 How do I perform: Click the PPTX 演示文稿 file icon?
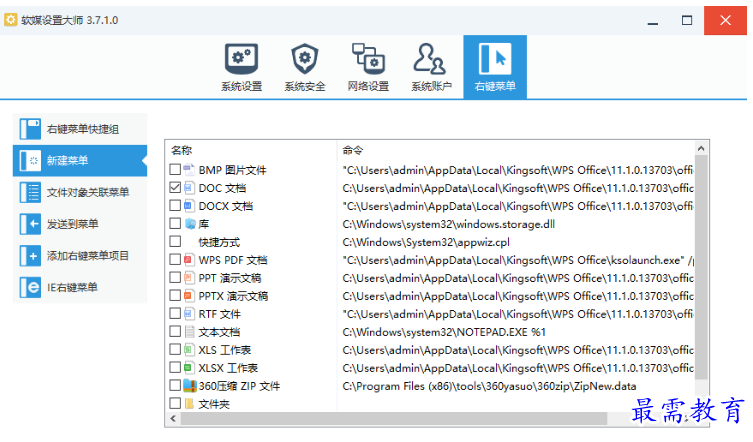189,295
